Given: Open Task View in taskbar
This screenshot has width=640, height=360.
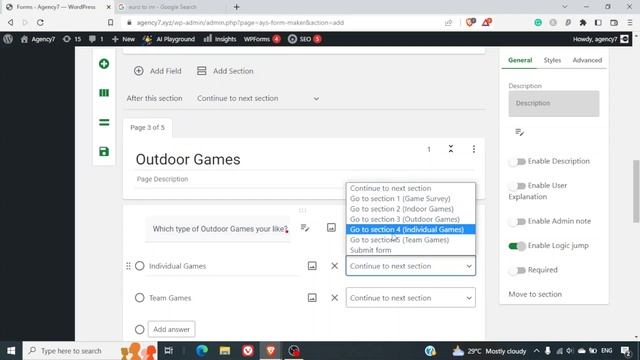Looking at the screenshot, I should click(168, 351).
